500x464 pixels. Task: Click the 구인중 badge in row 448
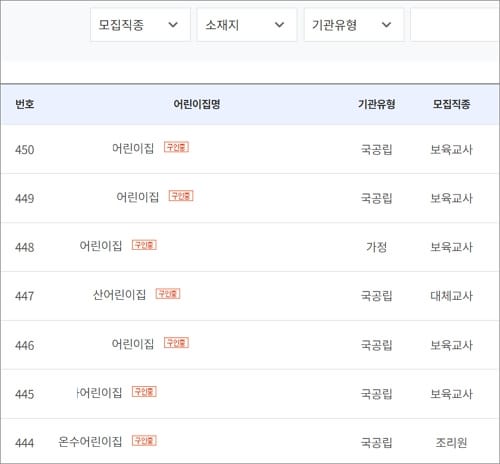click(x=144, y=245)
